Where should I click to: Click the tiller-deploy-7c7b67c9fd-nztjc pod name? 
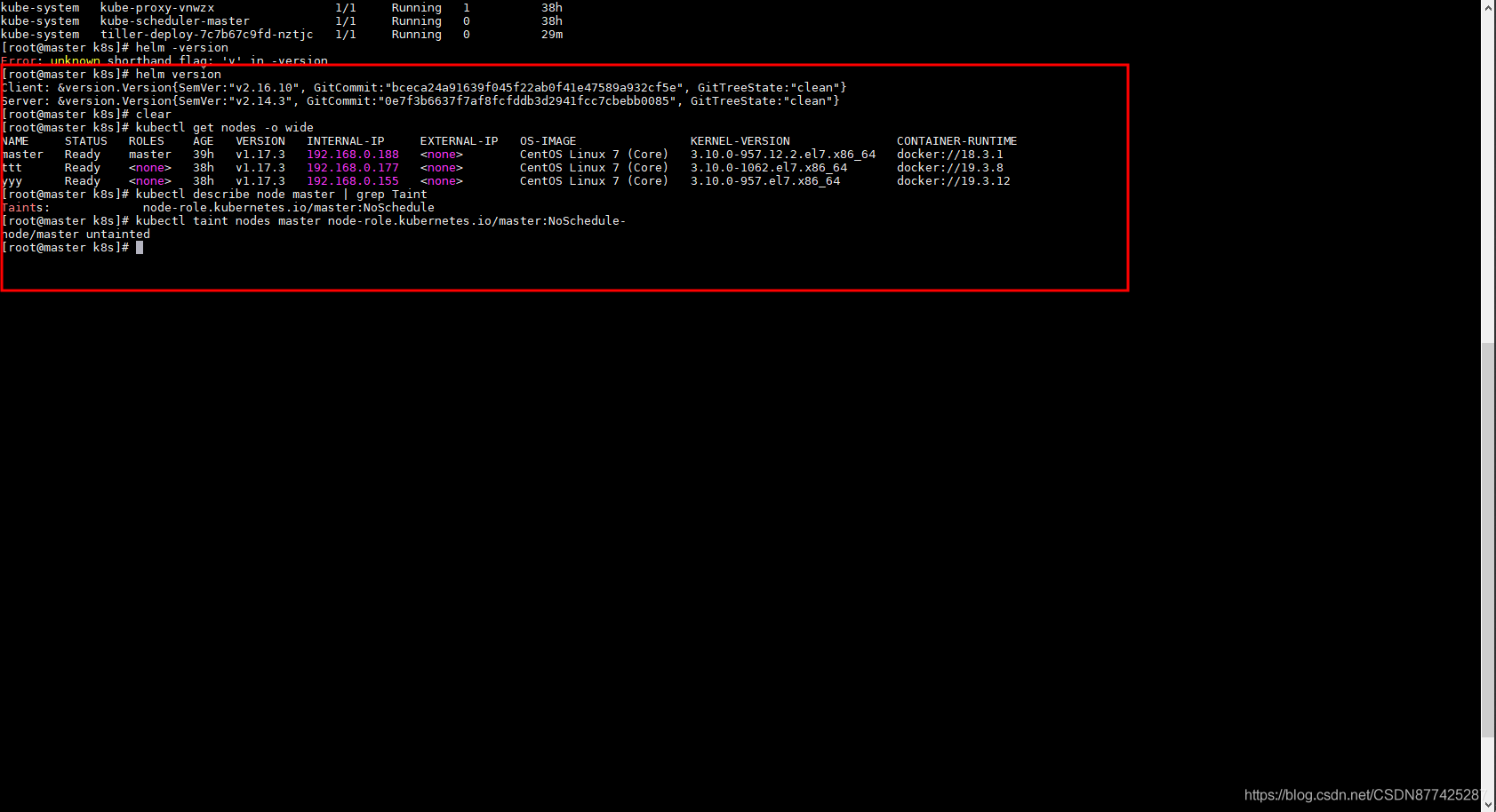[207, 35]
